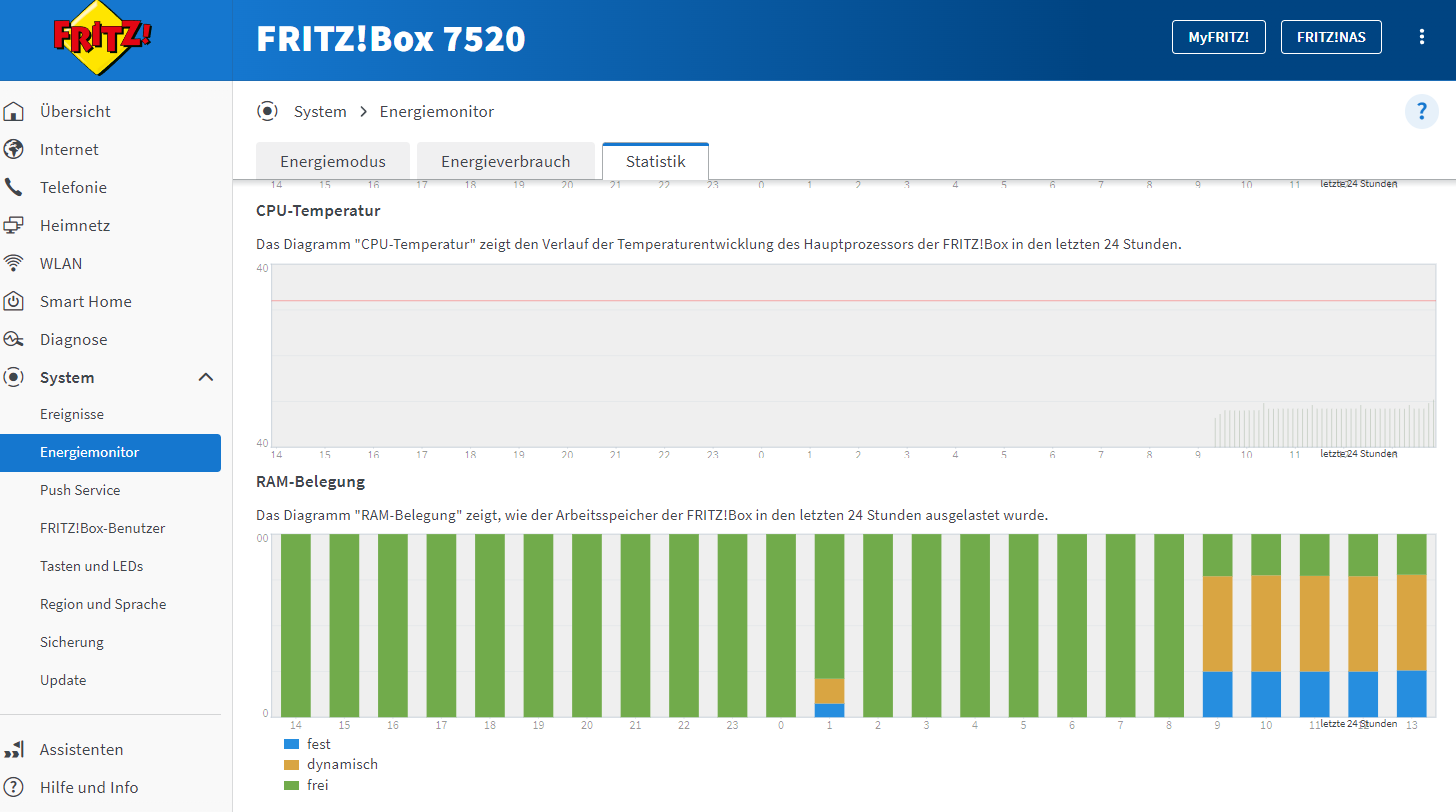This screenshot has width=1456, height=812.
Task: Open the Internet menu
Action: (69, 149)
